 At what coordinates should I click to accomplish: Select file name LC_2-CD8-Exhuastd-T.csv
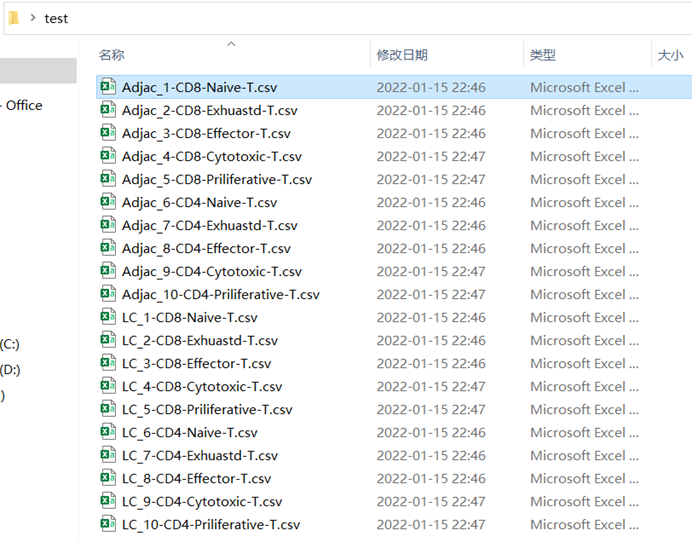(200, 340)
